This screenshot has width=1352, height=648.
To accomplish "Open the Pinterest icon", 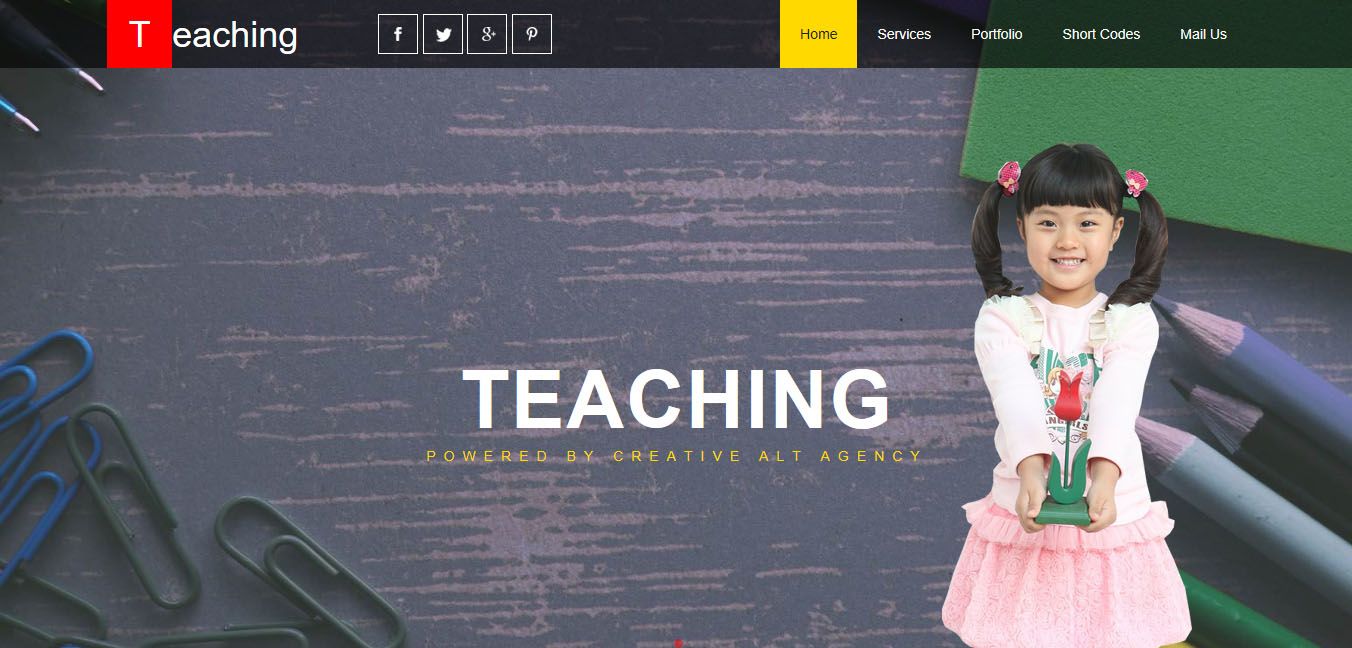I will 532,34.
